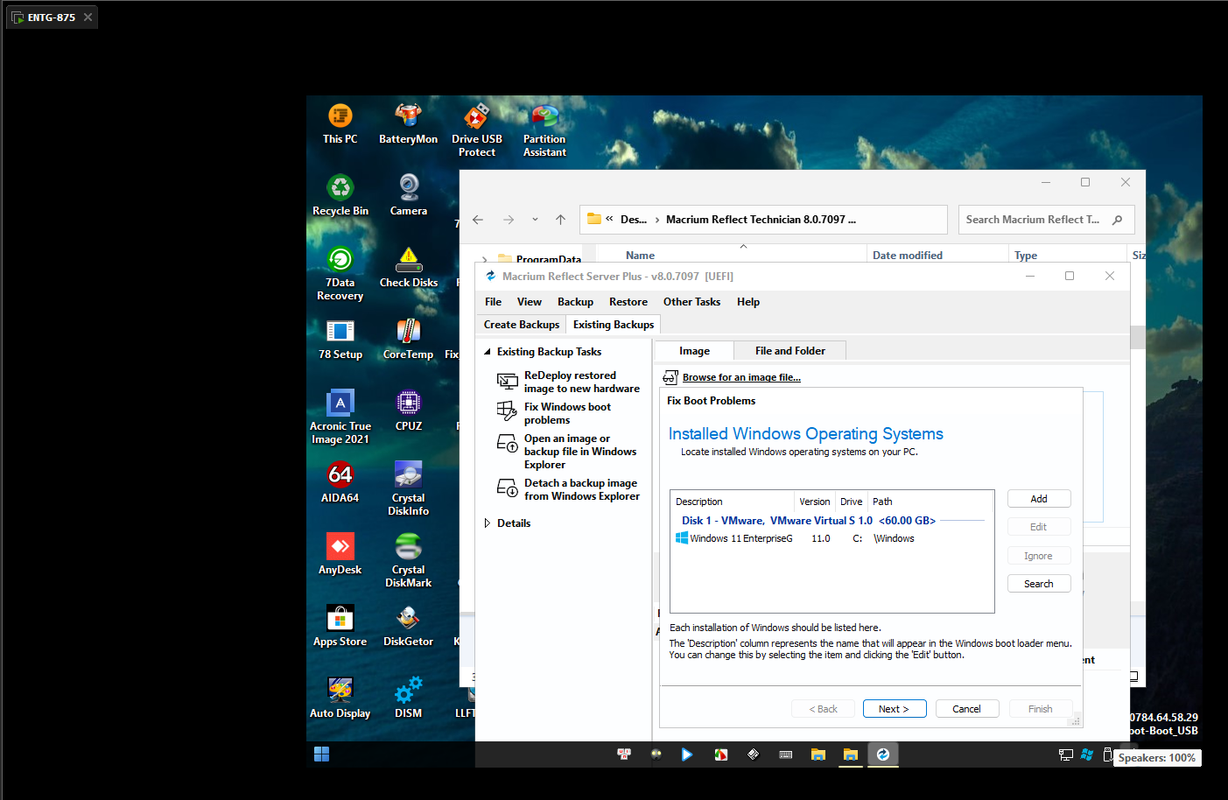1228x800 pixels.
Task: Select Disk 1 - VMware Virtual S row
Action: click(x=830, y=520)
